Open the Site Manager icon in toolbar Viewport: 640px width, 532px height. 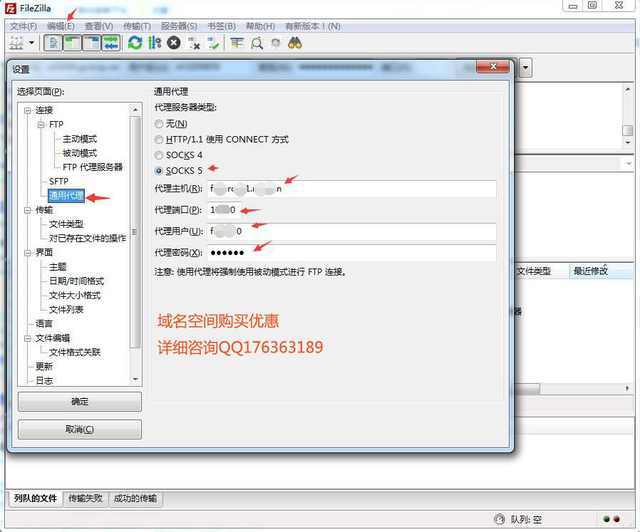[16, 42]
